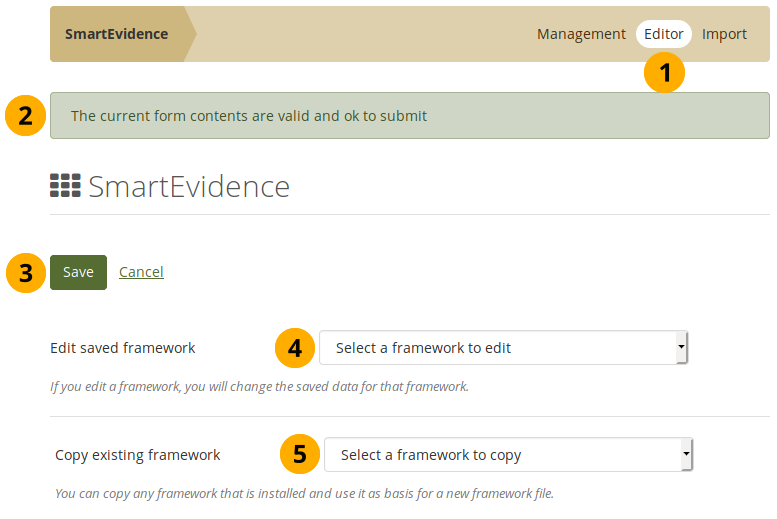Open the 'Select a framework to copy' dropdown
Image resolution: width=777 pixels, height=519 pixels.
coord(508,455)
